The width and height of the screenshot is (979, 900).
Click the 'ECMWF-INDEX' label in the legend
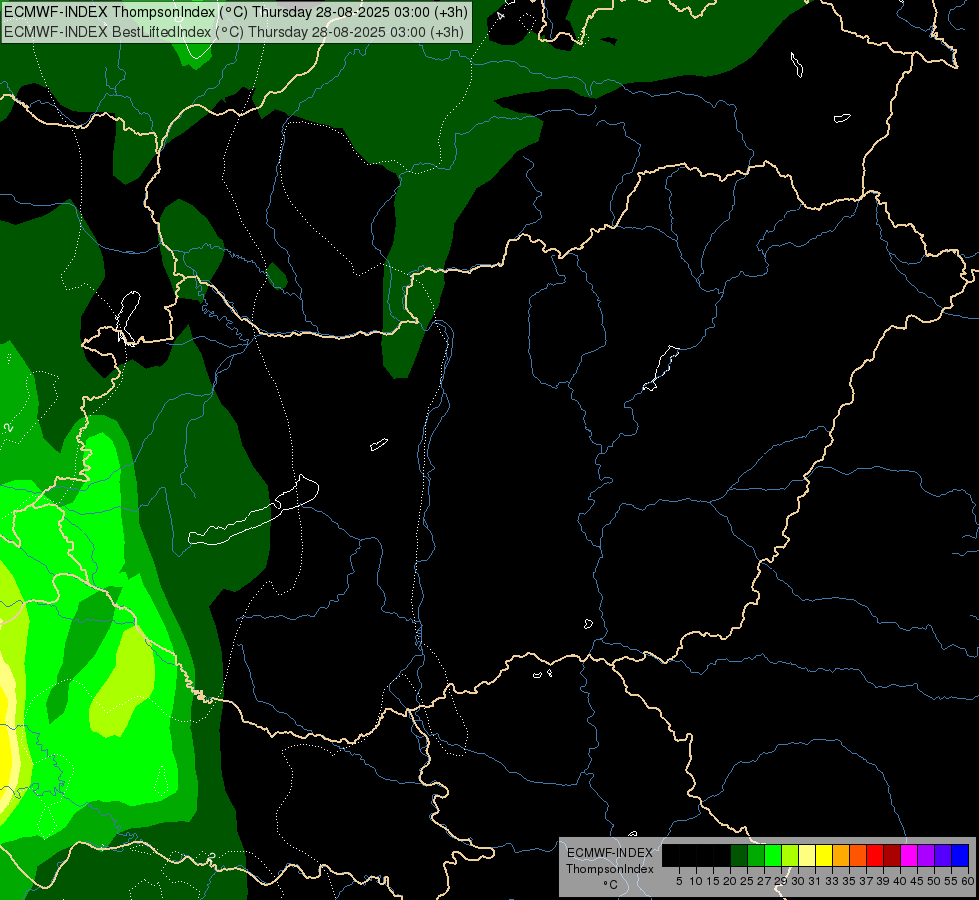click(x=610, y=853)
